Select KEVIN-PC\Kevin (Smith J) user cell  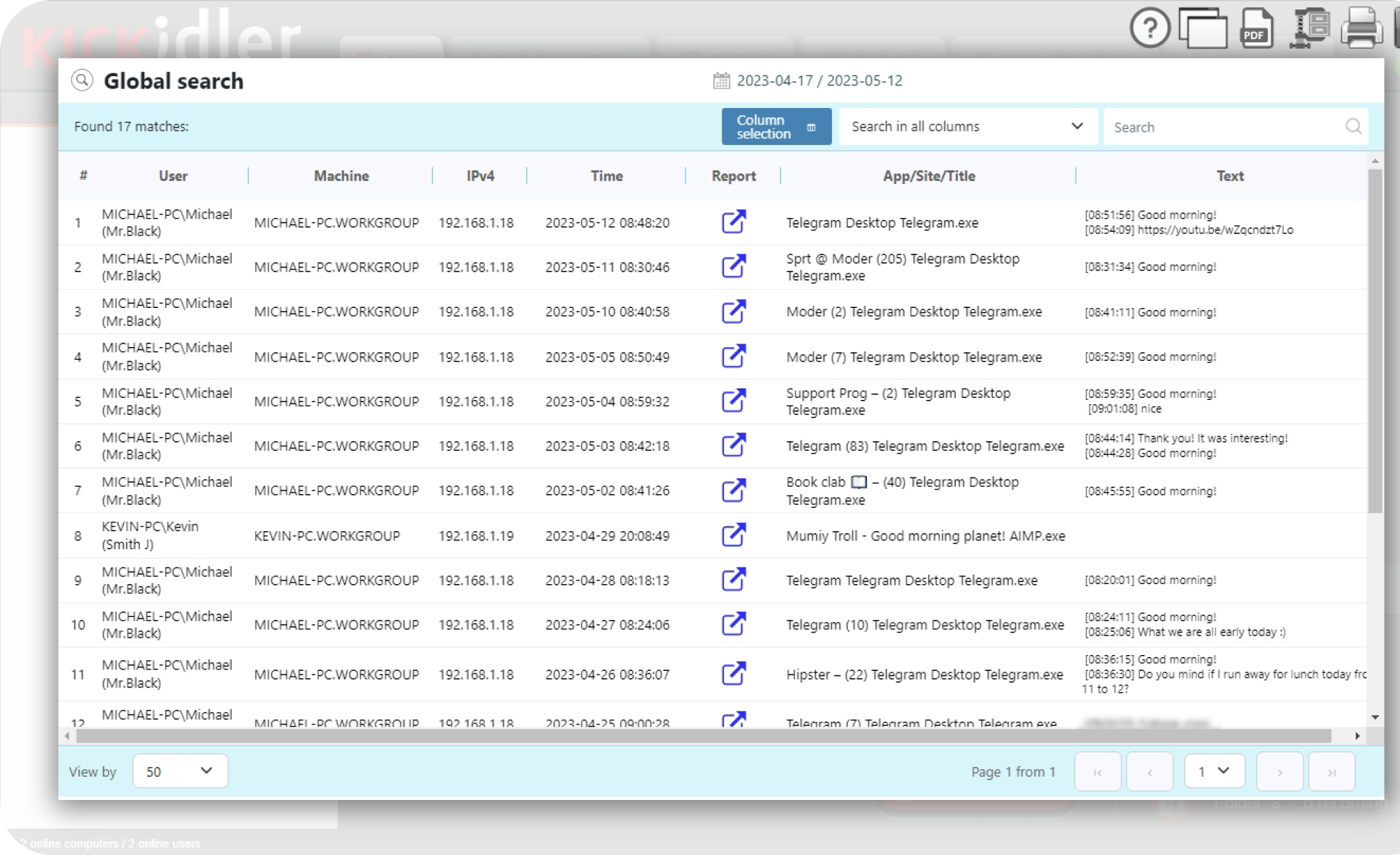coord(150,535)
